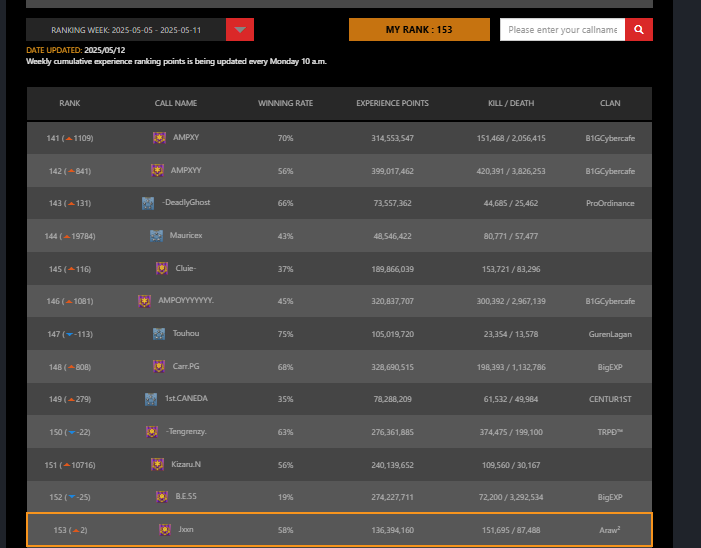701x548 pixels.
Task: Click the rank badge icon beside -DeadlyGhost
Action: tap(148, 203)
